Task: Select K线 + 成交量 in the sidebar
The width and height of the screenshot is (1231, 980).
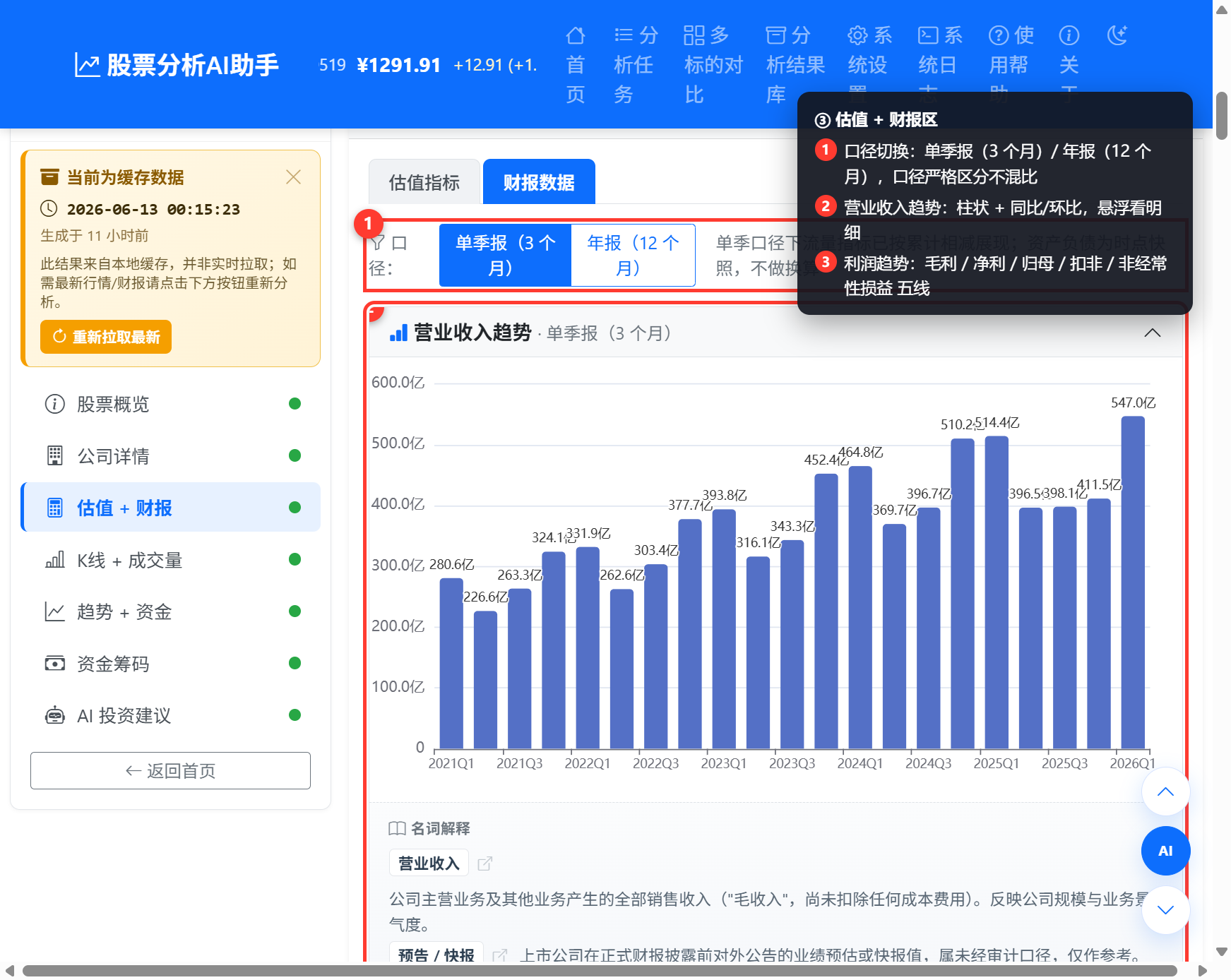Action: tap(171, 560)
